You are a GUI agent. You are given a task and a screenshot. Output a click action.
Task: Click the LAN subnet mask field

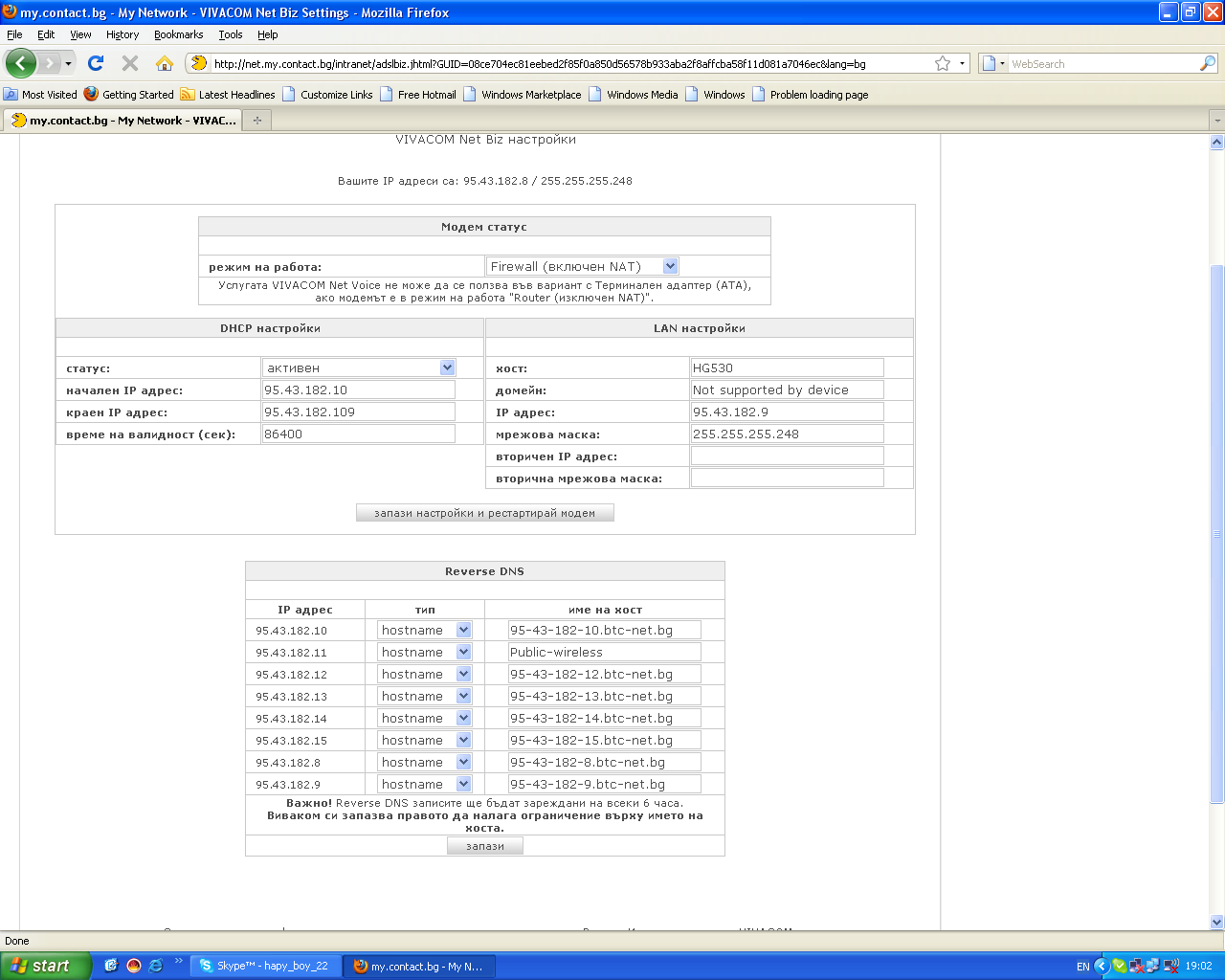[x=788, y=434]
